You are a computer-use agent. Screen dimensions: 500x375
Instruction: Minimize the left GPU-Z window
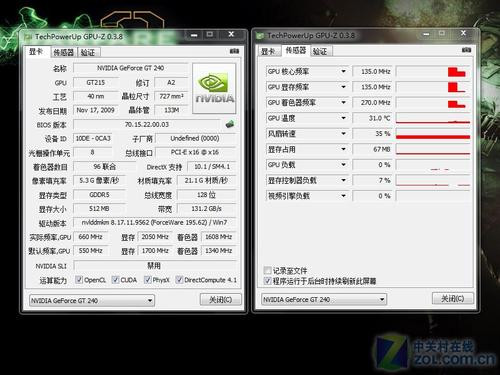coord(195,35)
